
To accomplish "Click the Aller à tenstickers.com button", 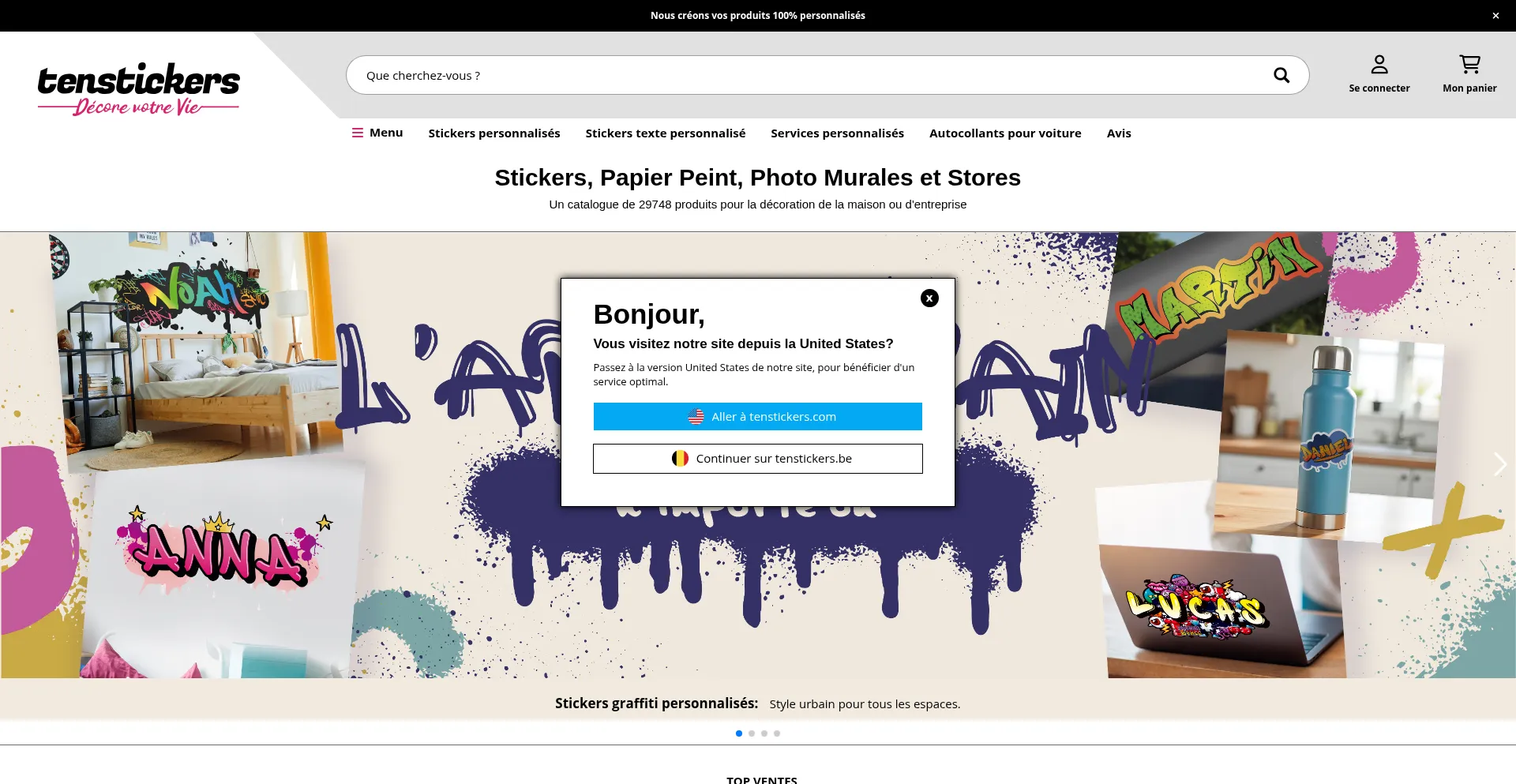I will click(757, 416).
